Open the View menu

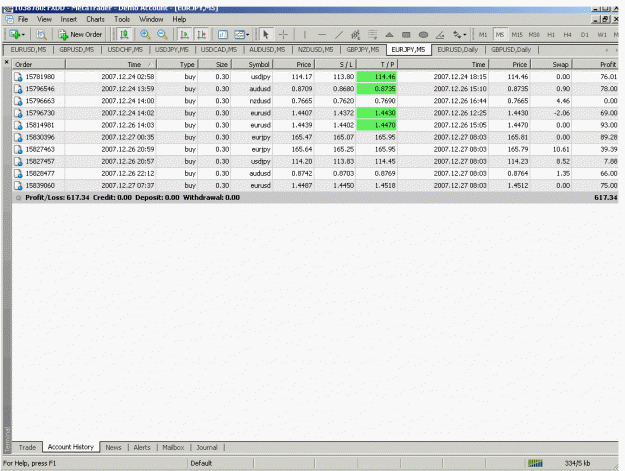[44, 19]
